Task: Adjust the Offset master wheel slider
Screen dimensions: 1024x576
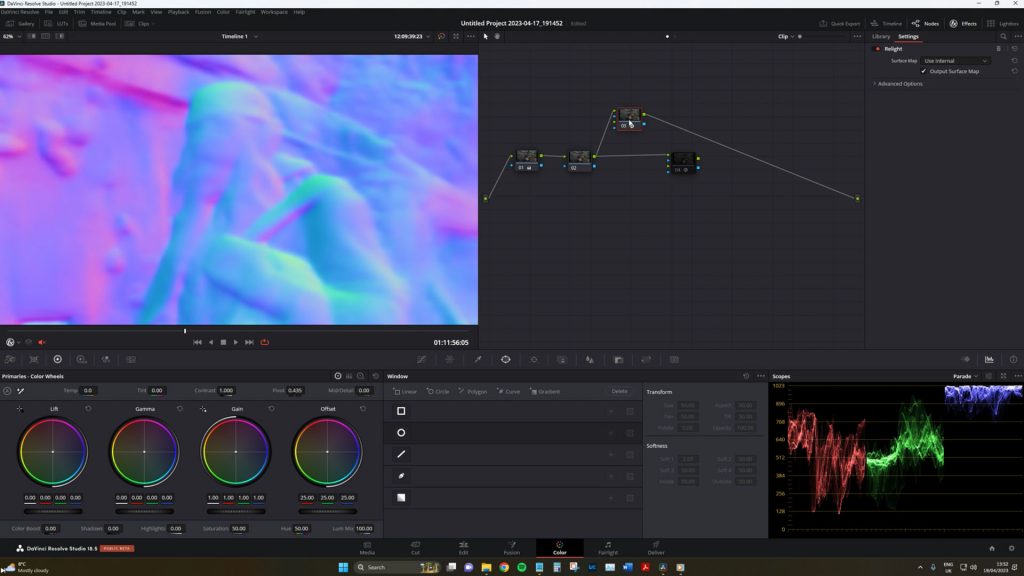Action: (x=327, y=511)
